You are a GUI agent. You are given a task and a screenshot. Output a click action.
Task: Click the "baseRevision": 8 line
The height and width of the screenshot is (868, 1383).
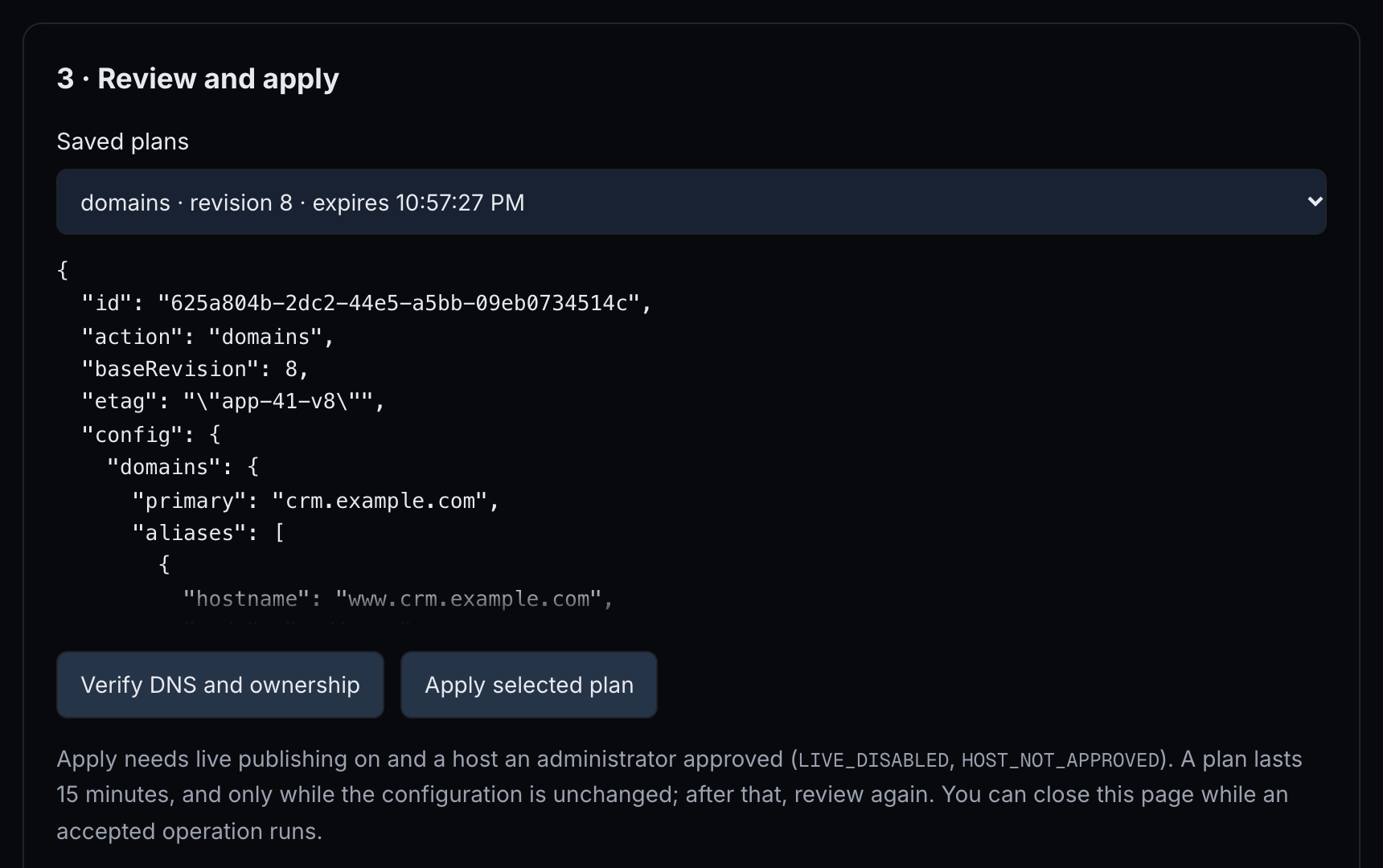coord(195,369)
